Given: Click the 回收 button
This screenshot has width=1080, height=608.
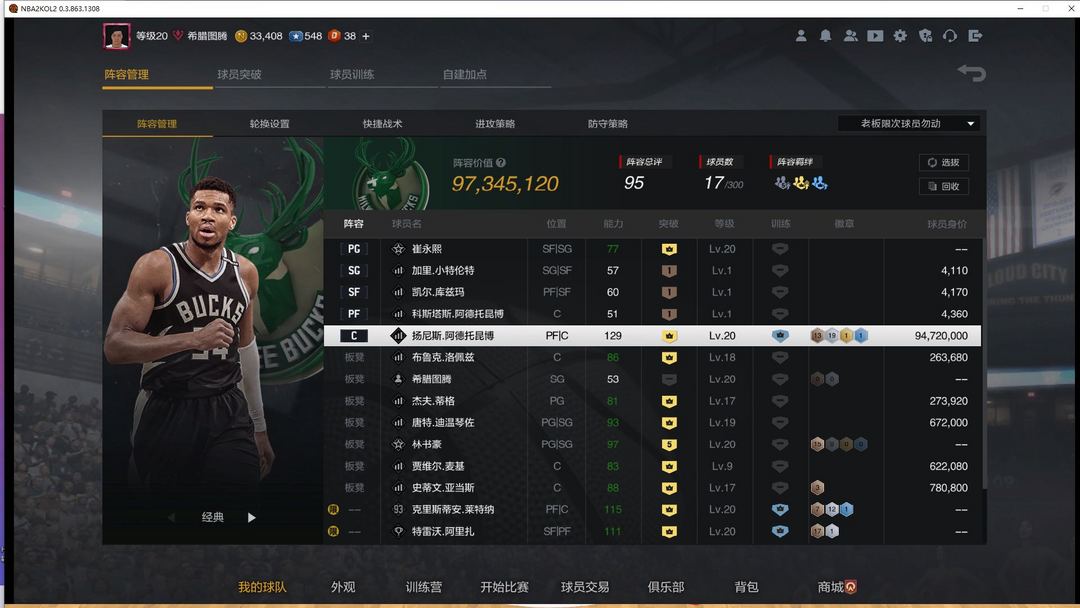Looking at the screenshot, I should (944, 186).
